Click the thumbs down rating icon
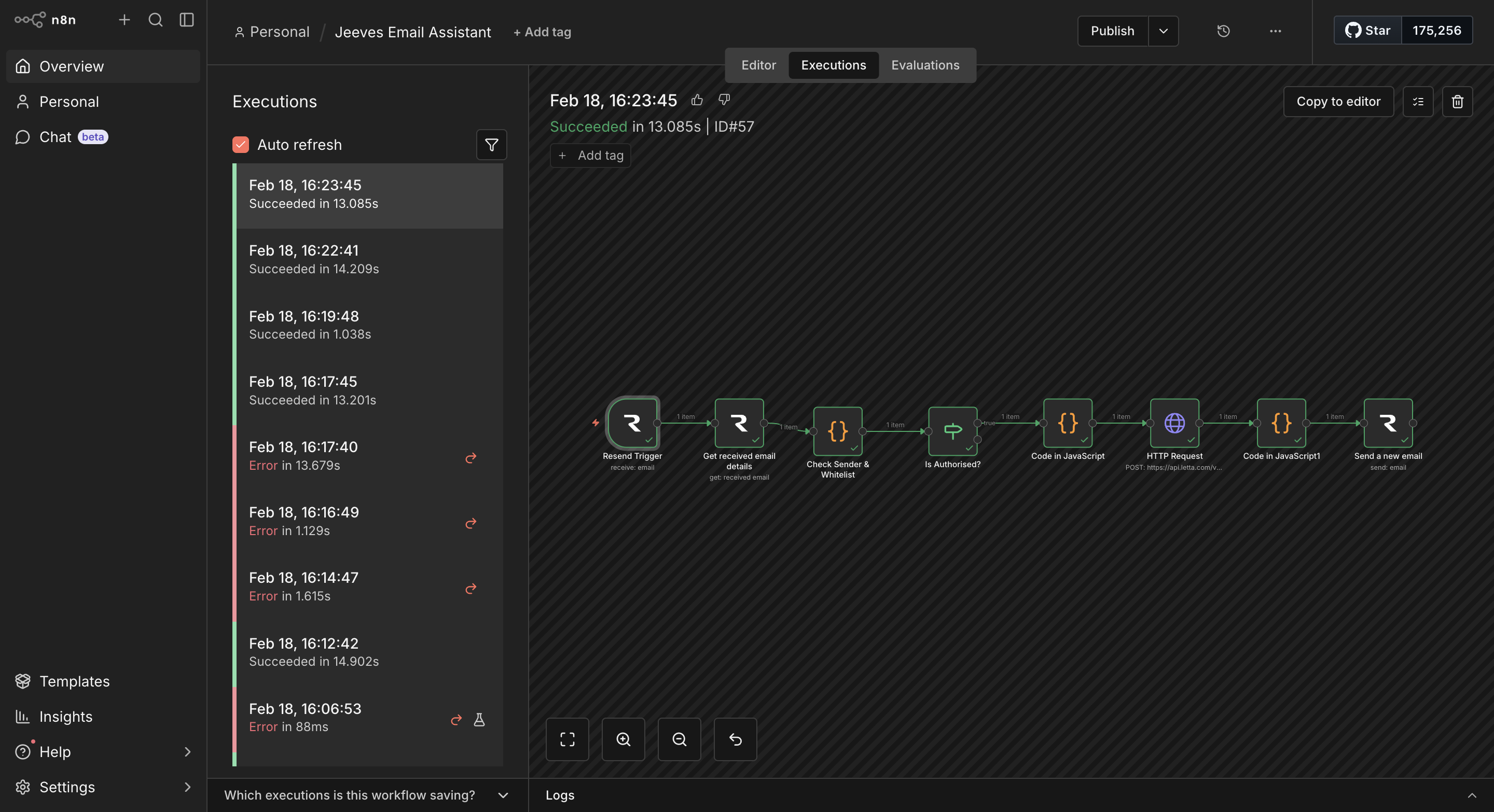1494x812 pixels. [724, 100]
